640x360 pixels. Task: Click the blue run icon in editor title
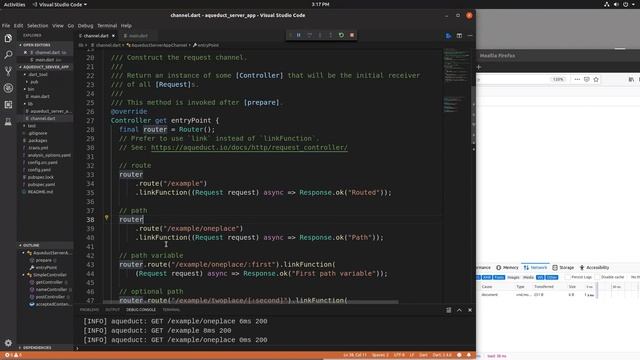449,36
